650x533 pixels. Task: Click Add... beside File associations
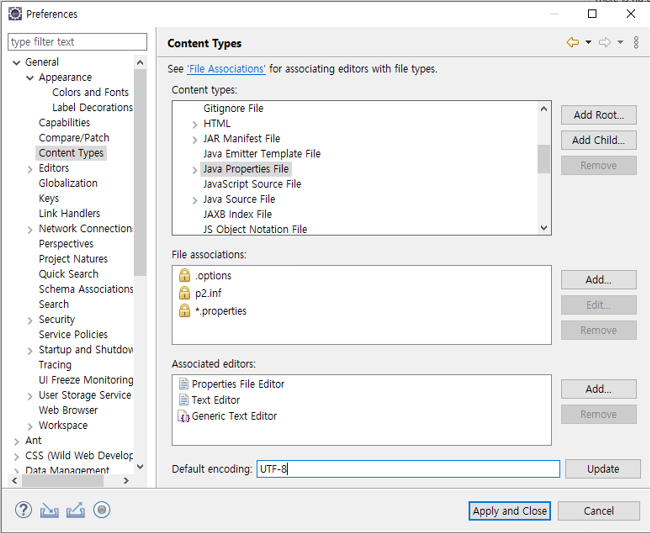coord(599,280)
